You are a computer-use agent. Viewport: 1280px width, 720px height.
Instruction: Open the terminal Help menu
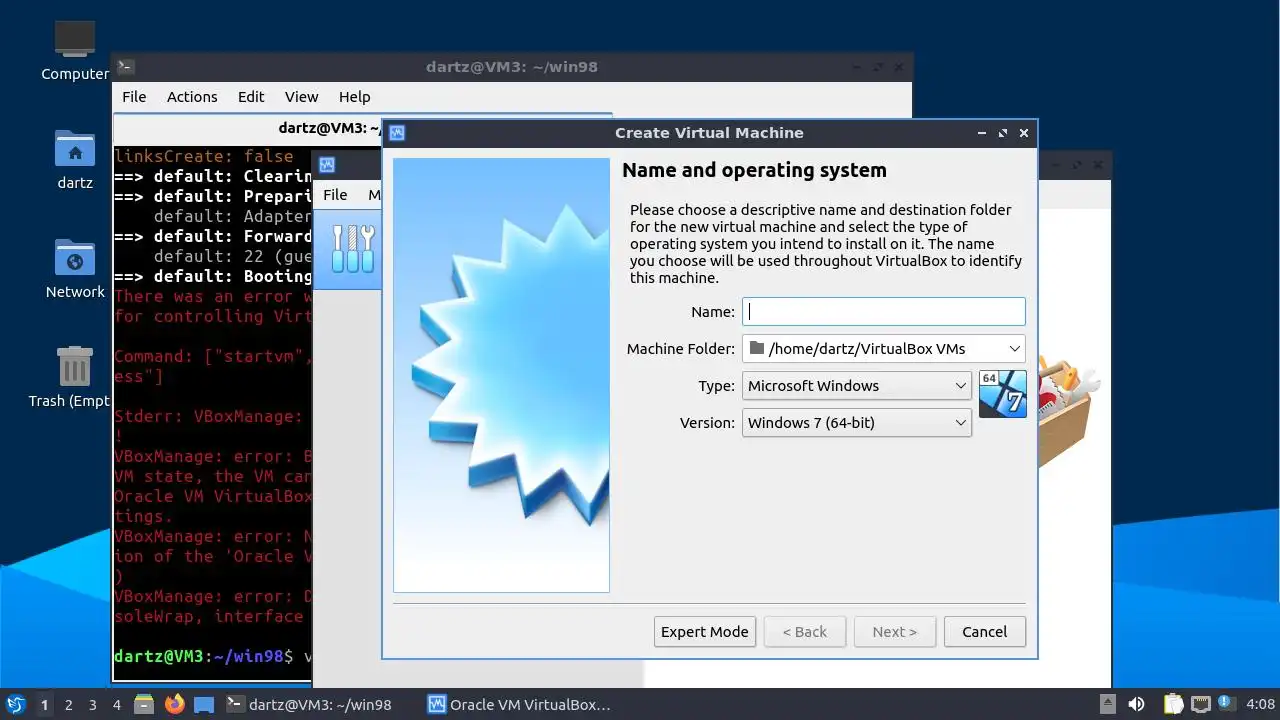[x=355, y=97]
